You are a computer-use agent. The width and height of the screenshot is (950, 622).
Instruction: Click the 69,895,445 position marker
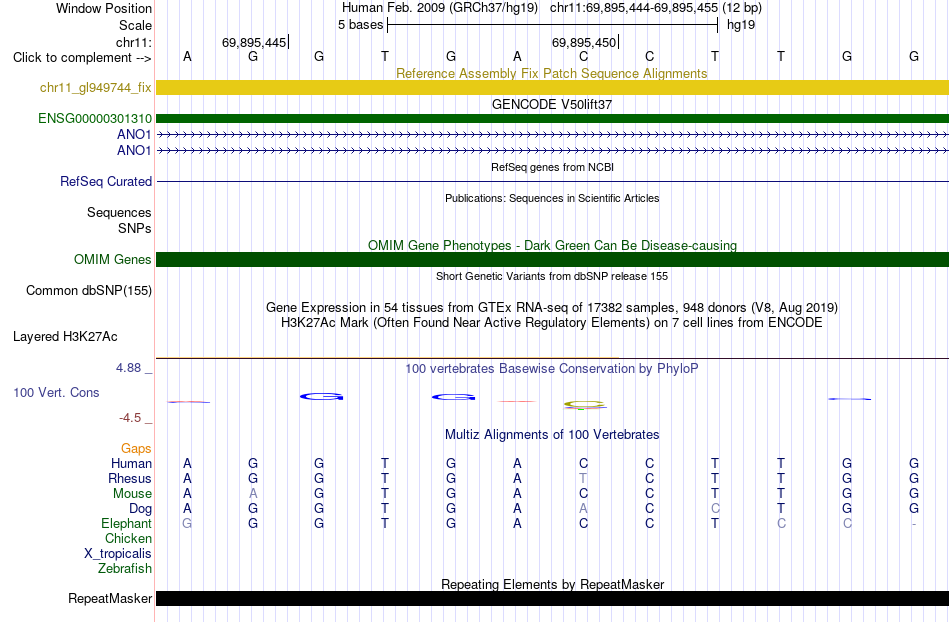click(x=254, y=43)
